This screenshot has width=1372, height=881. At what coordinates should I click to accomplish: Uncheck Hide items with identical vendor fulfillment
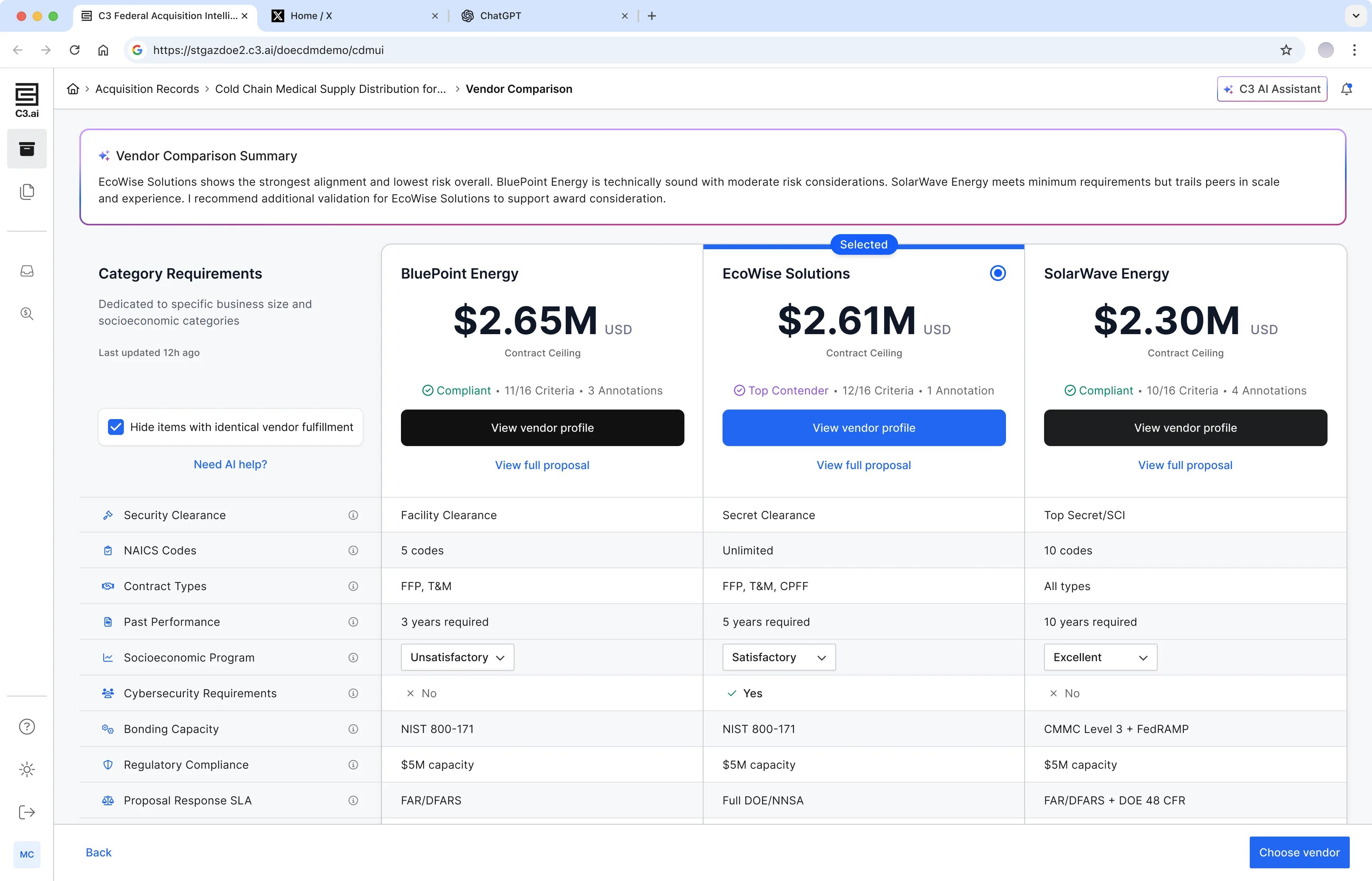116,427
